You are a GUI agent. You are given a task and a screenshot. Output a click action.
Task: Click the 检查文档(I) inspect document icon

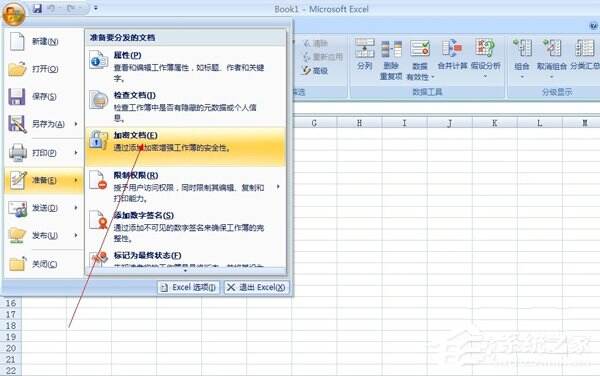pos(98,100)
